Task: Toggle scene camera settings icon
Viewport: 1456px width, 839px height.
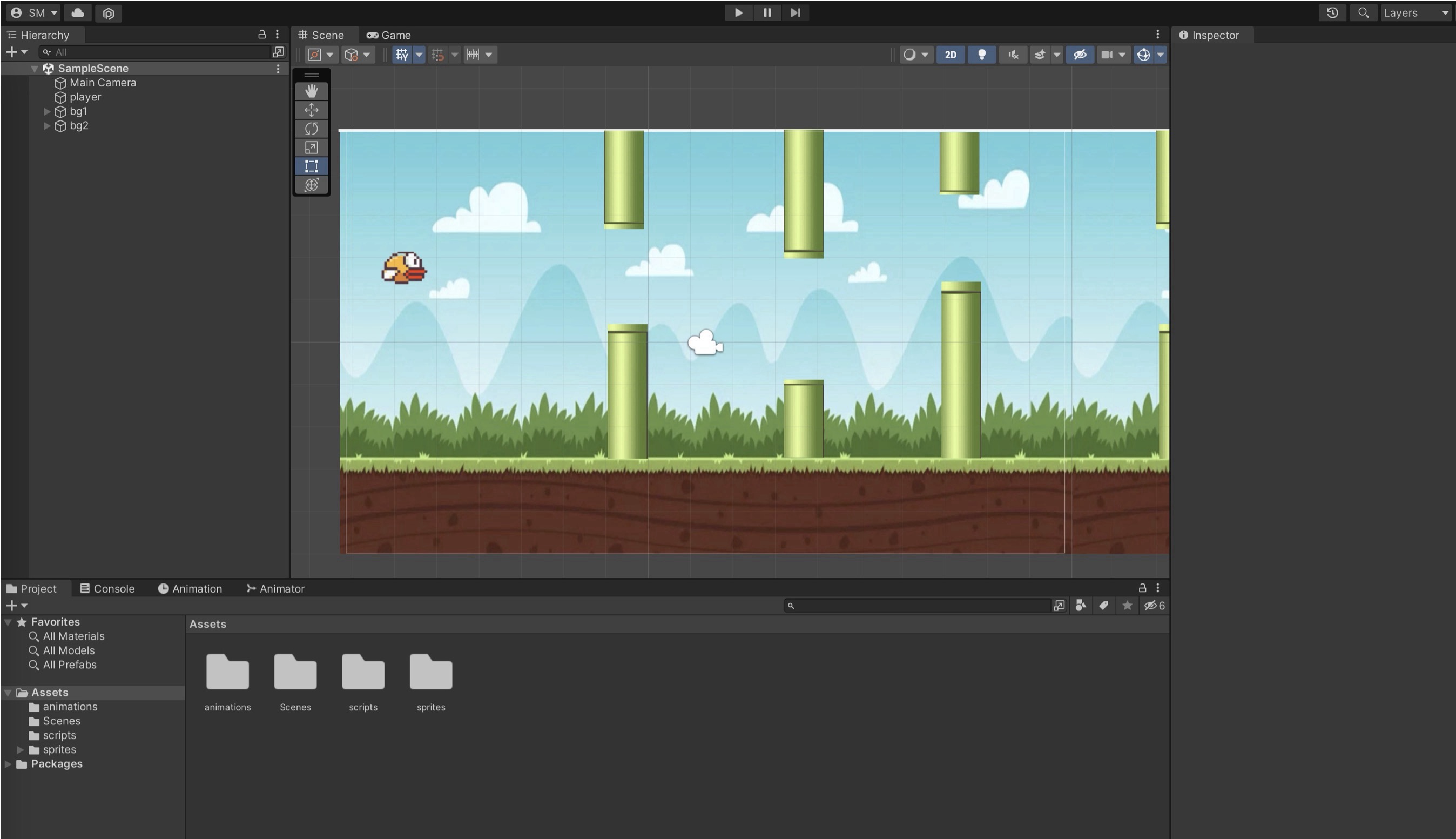Action: tap(1107, 55)
